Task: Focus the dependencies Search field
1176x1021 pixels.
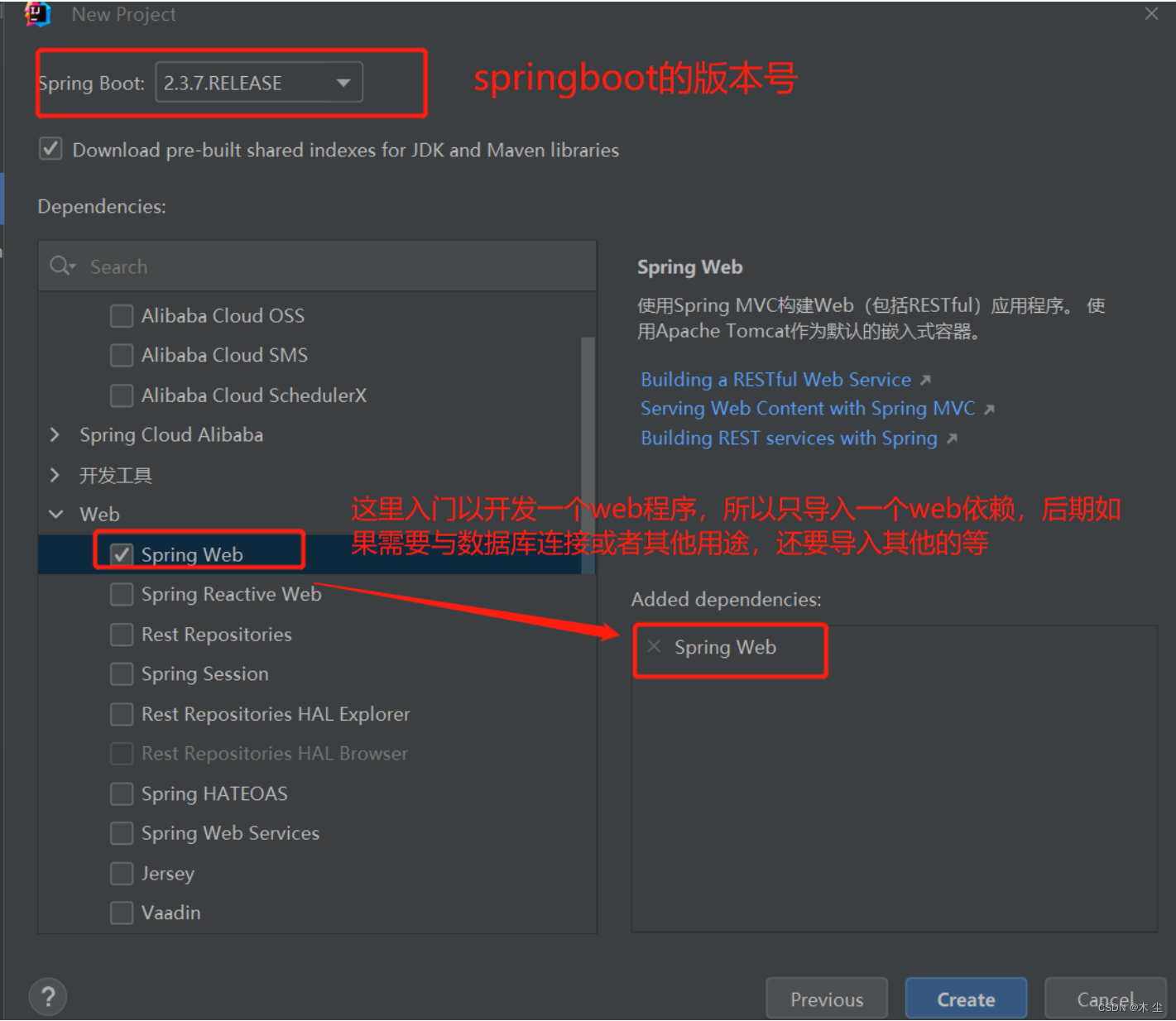Action: click(317, 266)
